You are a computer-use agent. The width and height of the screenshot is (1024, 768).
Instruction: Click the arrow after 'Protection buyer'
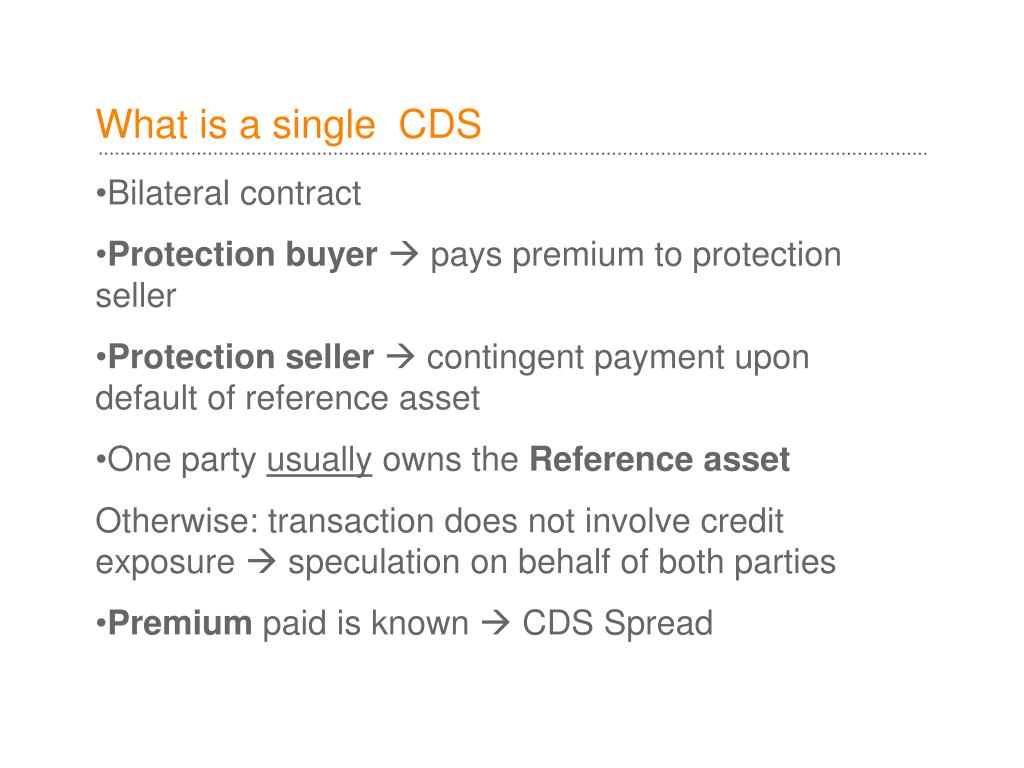404,254
